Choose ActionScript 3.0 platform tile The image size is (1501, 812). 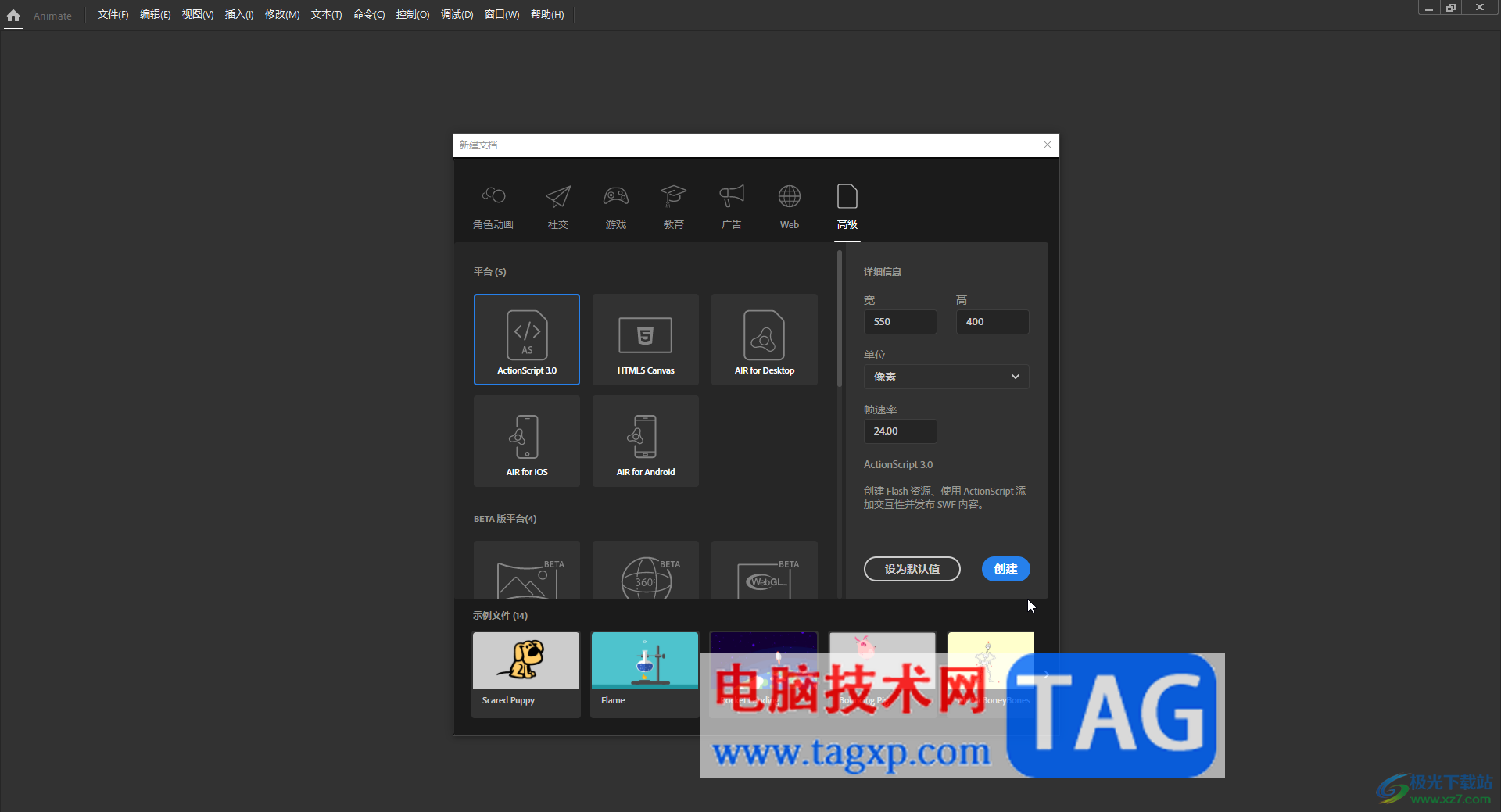click(527, 339)
